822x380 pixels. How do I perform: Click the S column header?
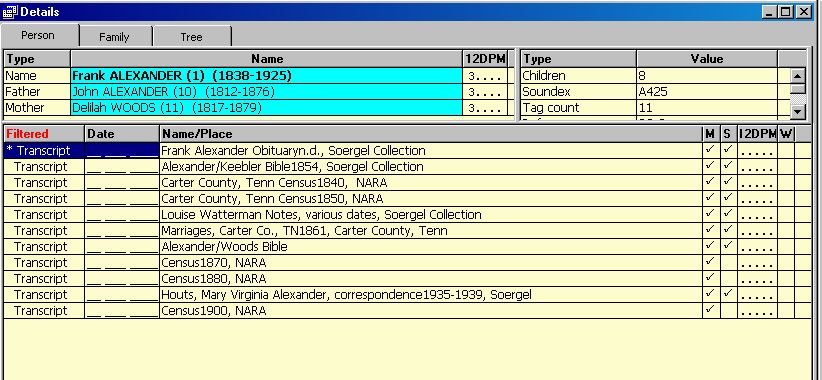pyautogui.click(x=728, y=134)
